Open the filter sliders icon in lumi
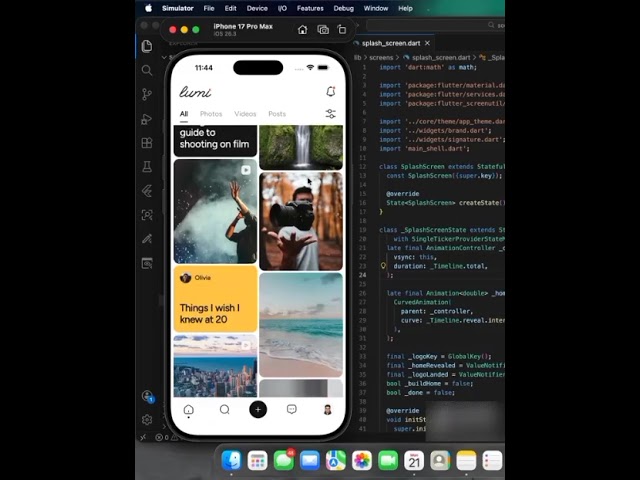The width and height of the screenshot is (640, 480). (x=331, y=113)
